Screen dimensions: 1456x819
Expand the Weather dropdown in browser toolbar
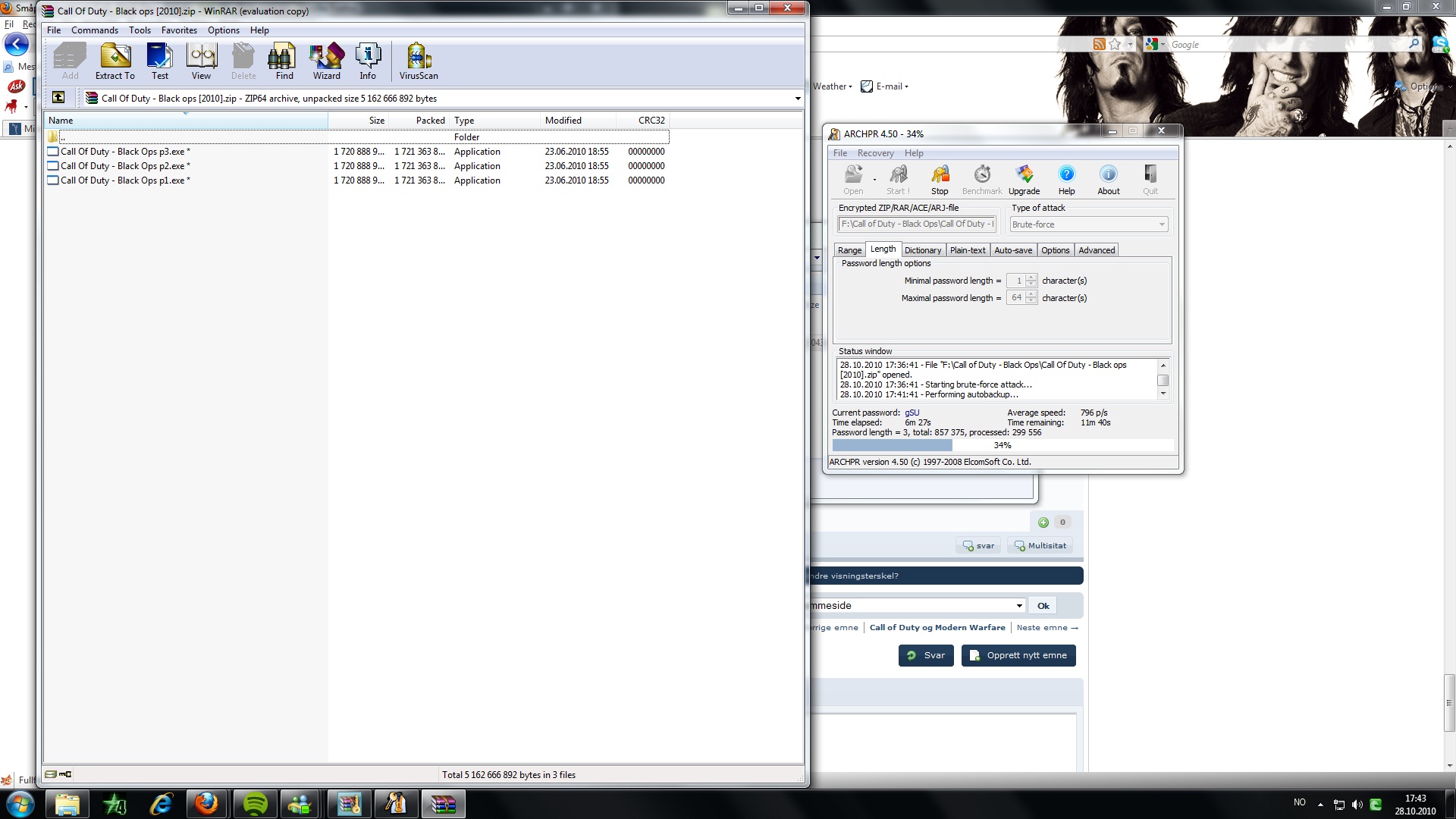[832, 86]
